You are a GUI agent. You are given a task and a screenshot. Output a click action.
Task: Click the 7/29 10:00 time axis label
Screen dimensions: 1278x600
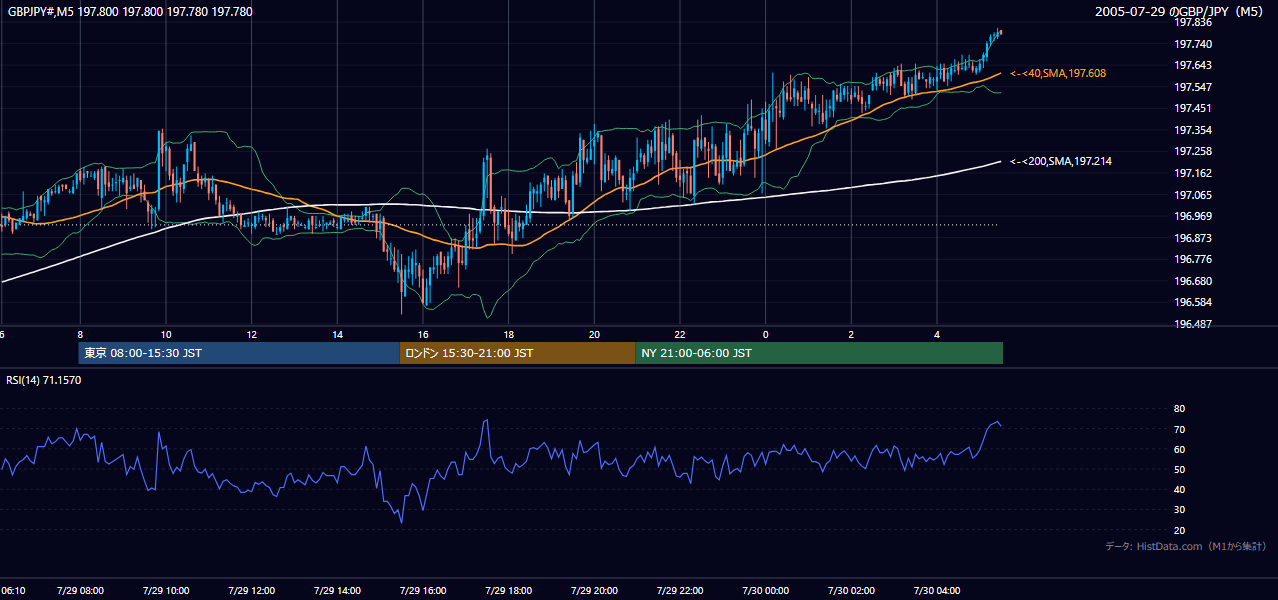[166, 590]
